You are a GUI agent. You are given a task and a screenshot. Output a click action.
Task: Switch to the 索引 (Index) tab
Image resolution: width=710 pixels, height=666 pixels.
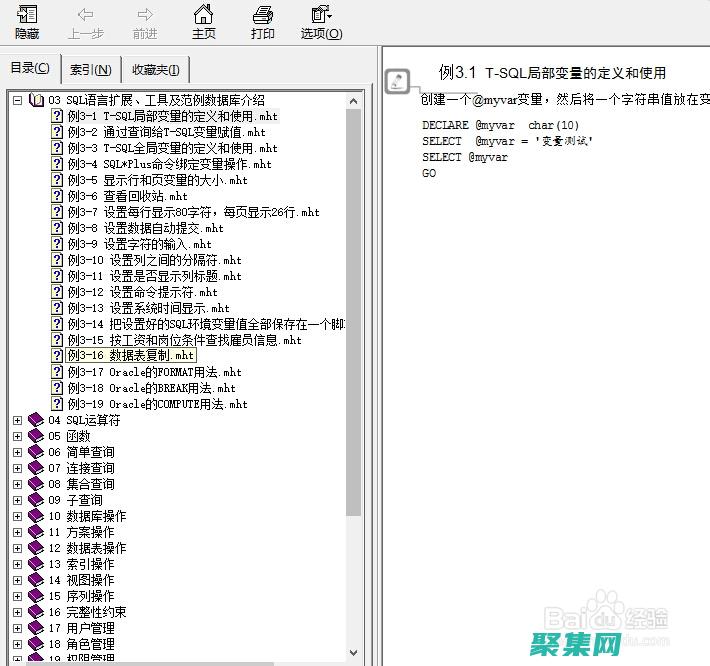(90, 69)
